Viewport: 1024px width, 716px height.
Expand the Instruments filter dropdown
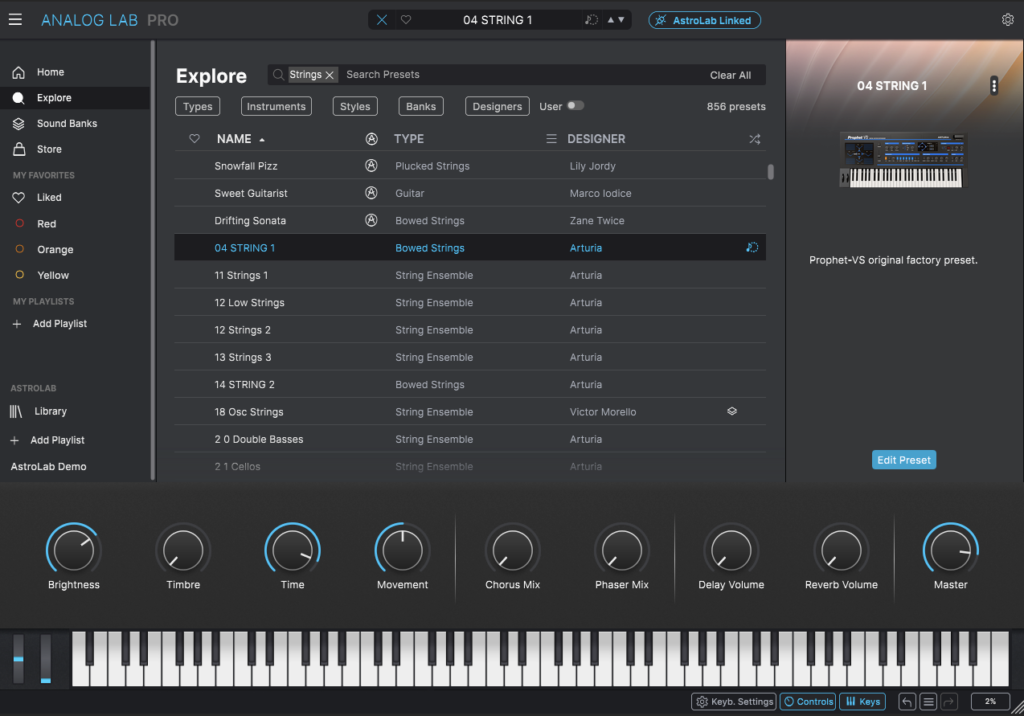276,106
